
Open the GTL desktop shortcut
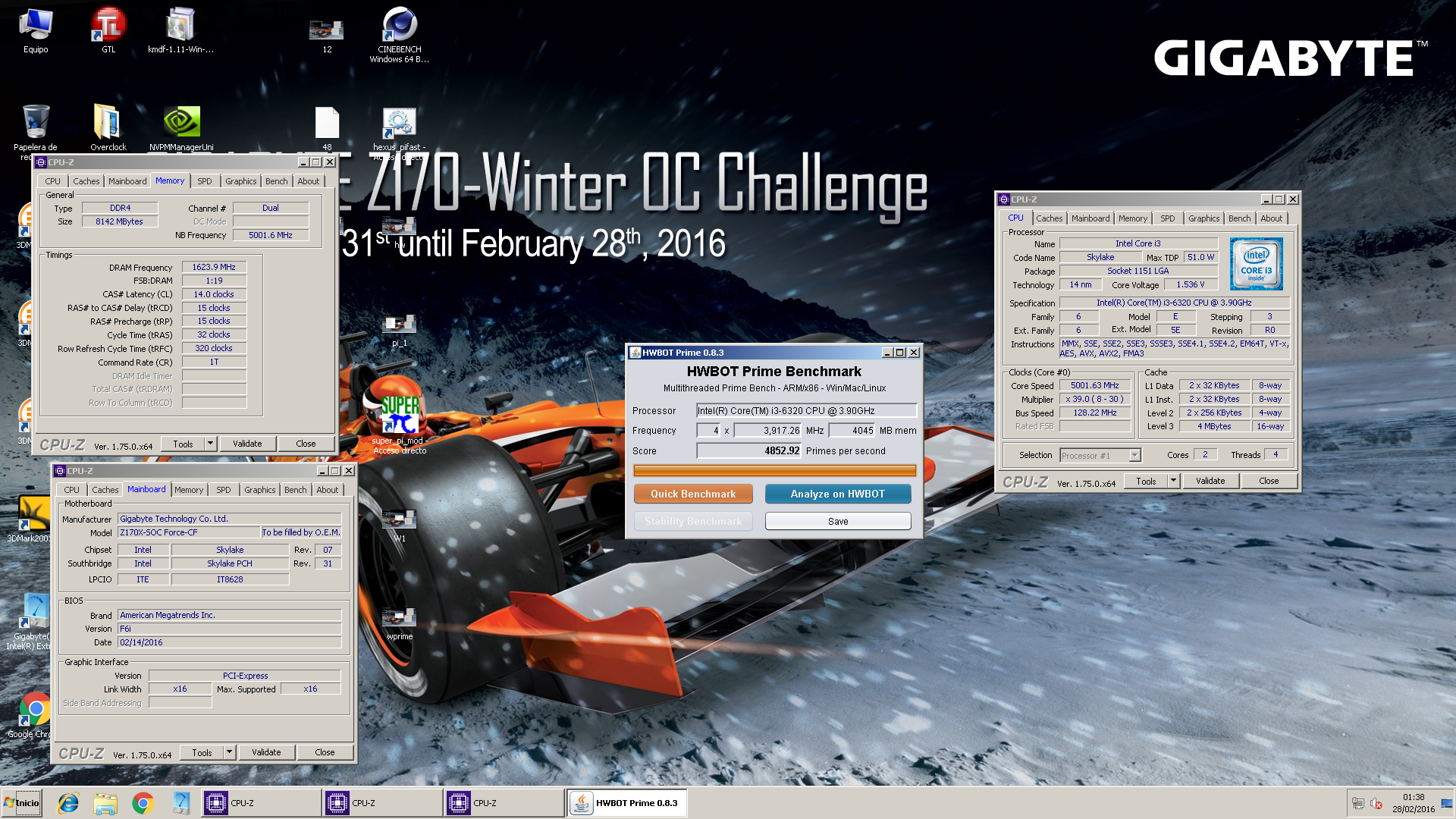tap(108, 31)
